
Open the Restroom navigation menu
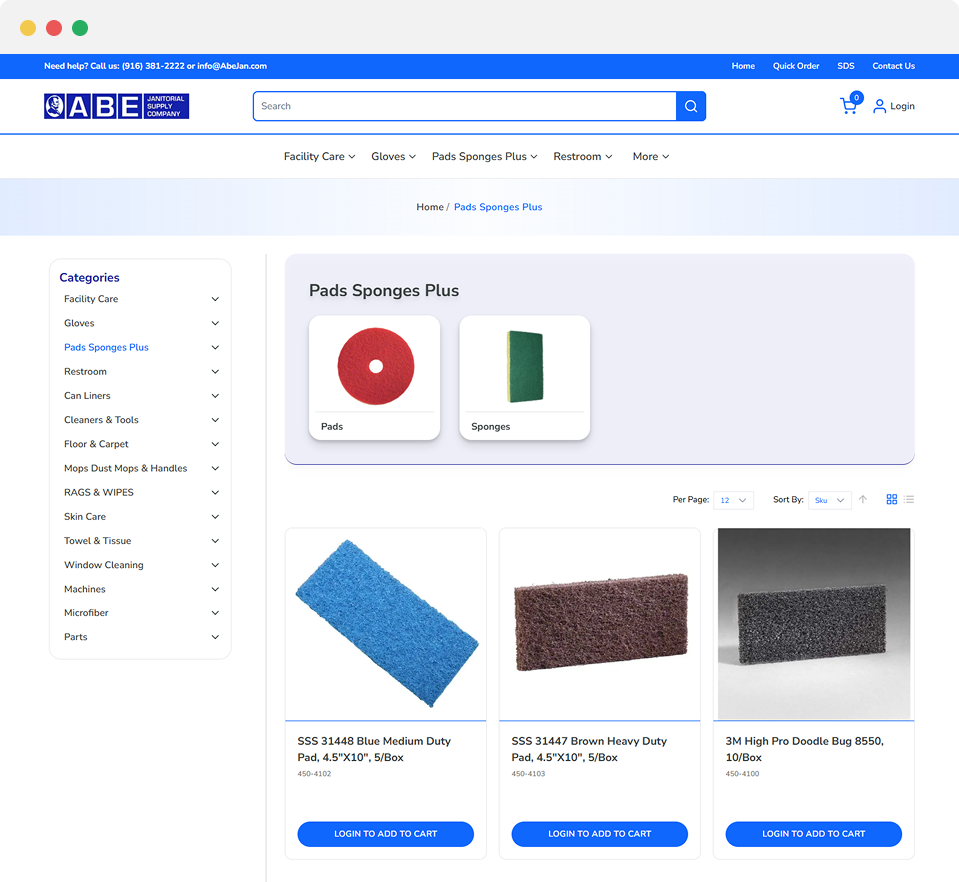pyautogui.click(x=582, y=157)
